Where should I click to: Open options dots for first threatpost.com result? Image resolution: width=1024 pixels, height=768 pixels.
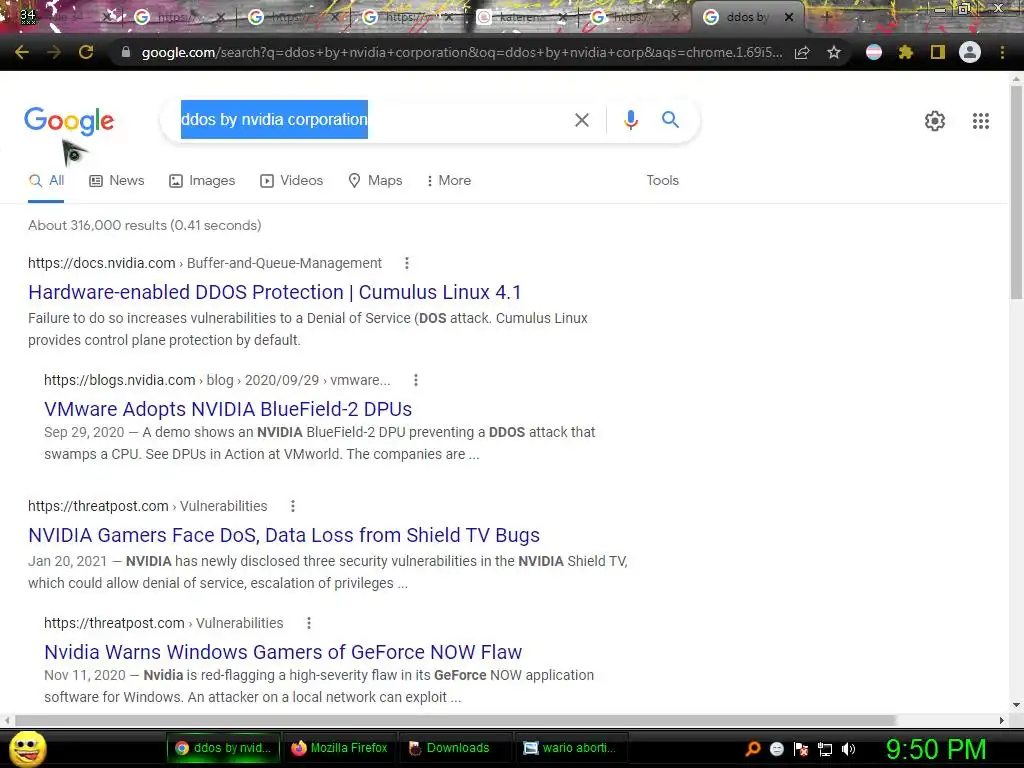[293, 506]
